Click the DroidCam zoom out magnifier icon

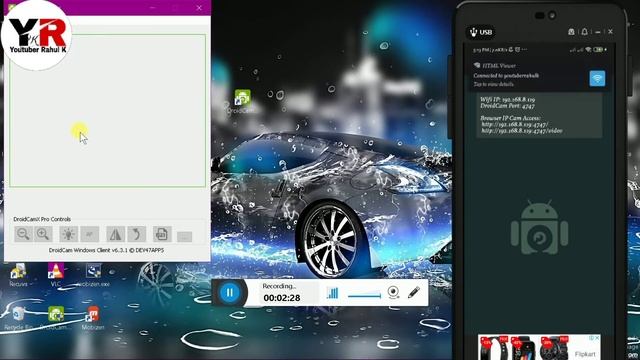click(23, 234)
